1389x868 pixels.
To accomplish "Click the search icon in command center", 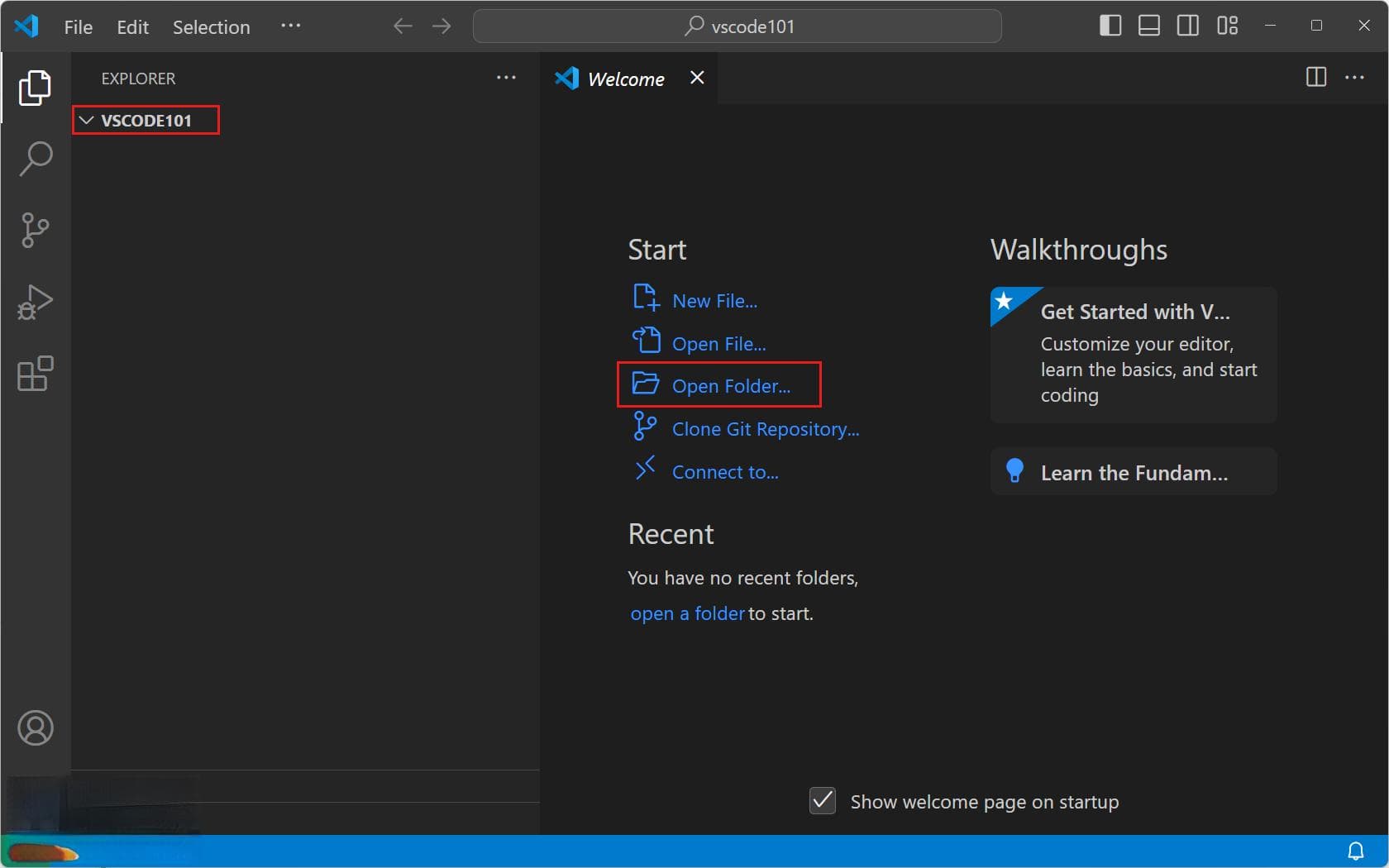I will [694, 26].
